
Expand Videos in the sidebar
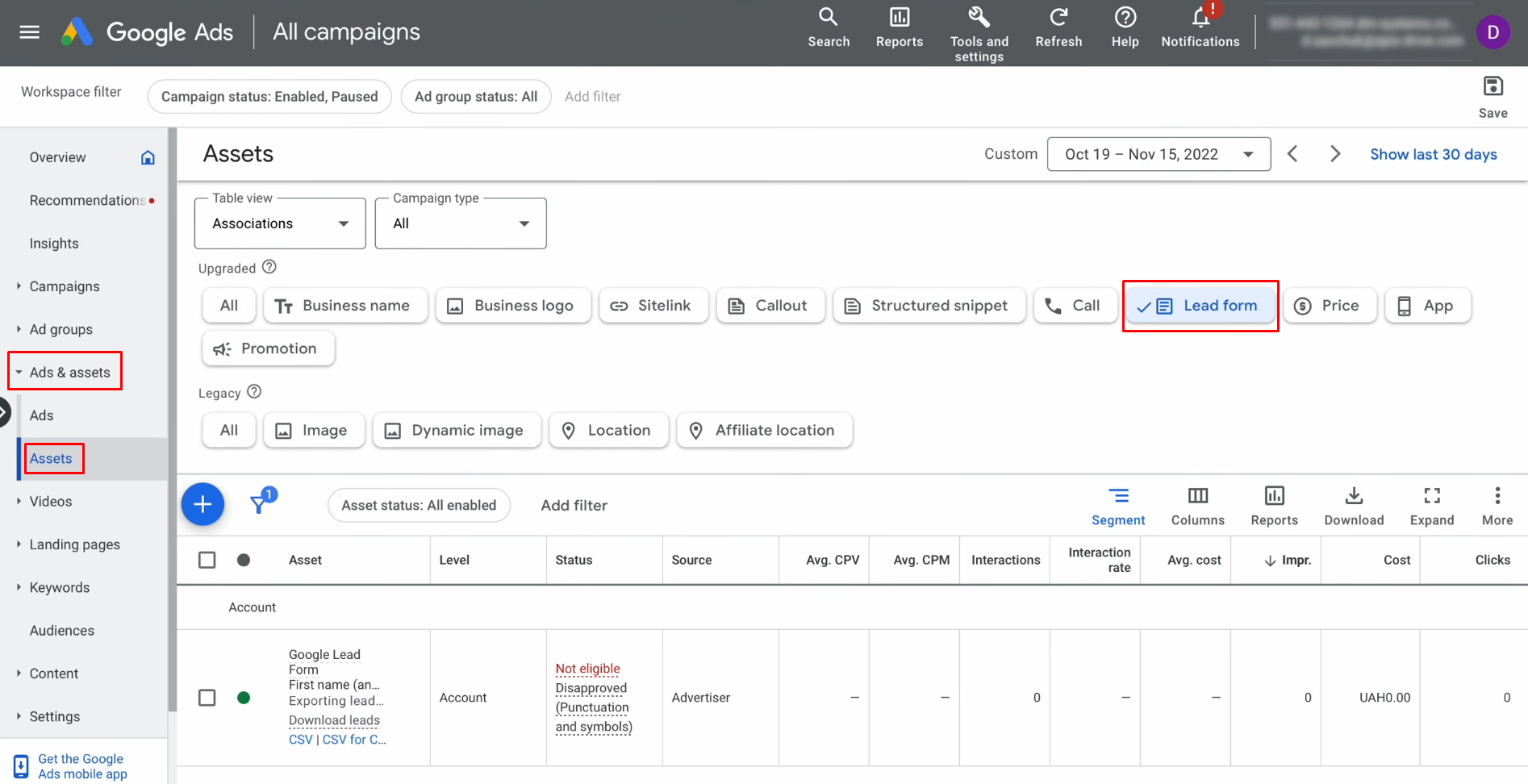19,501
